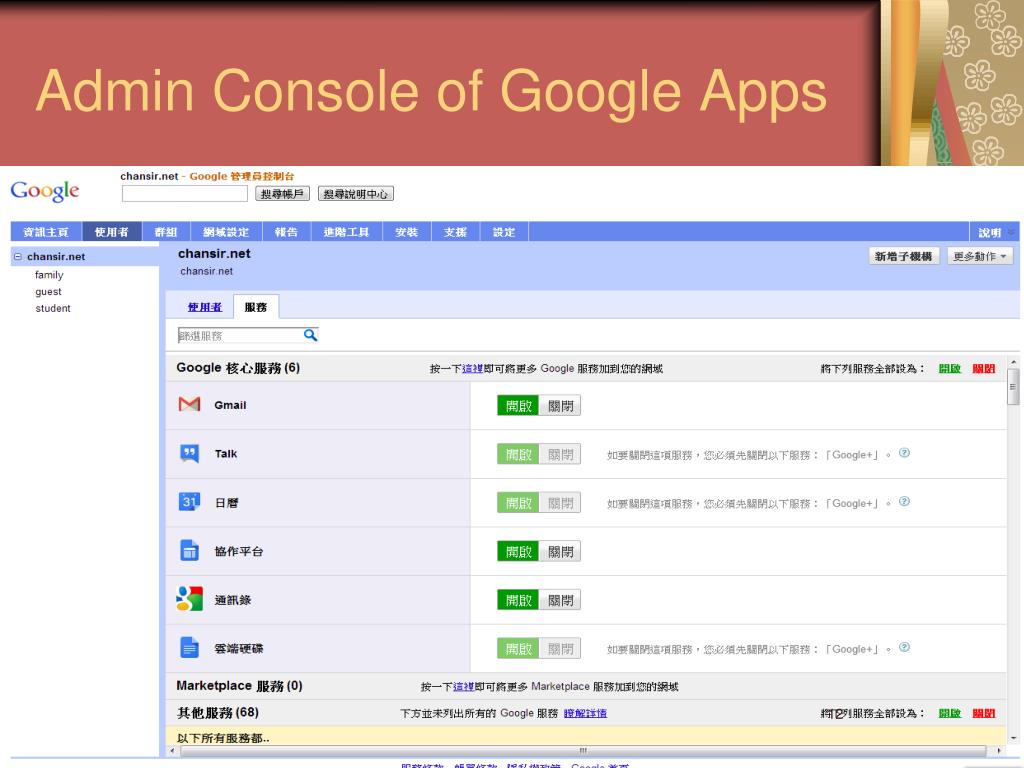This screenshot has width=1024, height=768.
Task: Select the family organization in the tree
Action: [49, 275]
